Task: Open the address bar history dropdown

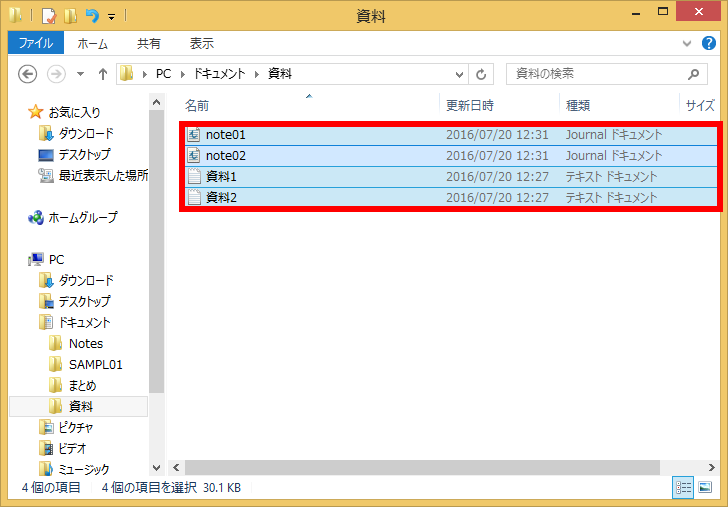Action: pyautogui.click(x=459, y=75)
